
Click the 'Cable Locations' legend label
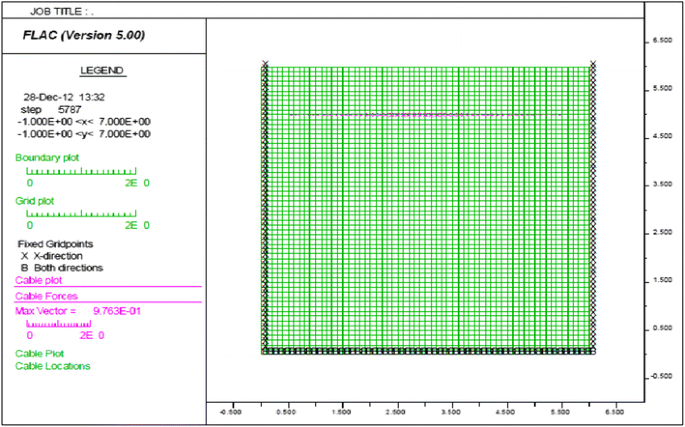tap(53, 366)
